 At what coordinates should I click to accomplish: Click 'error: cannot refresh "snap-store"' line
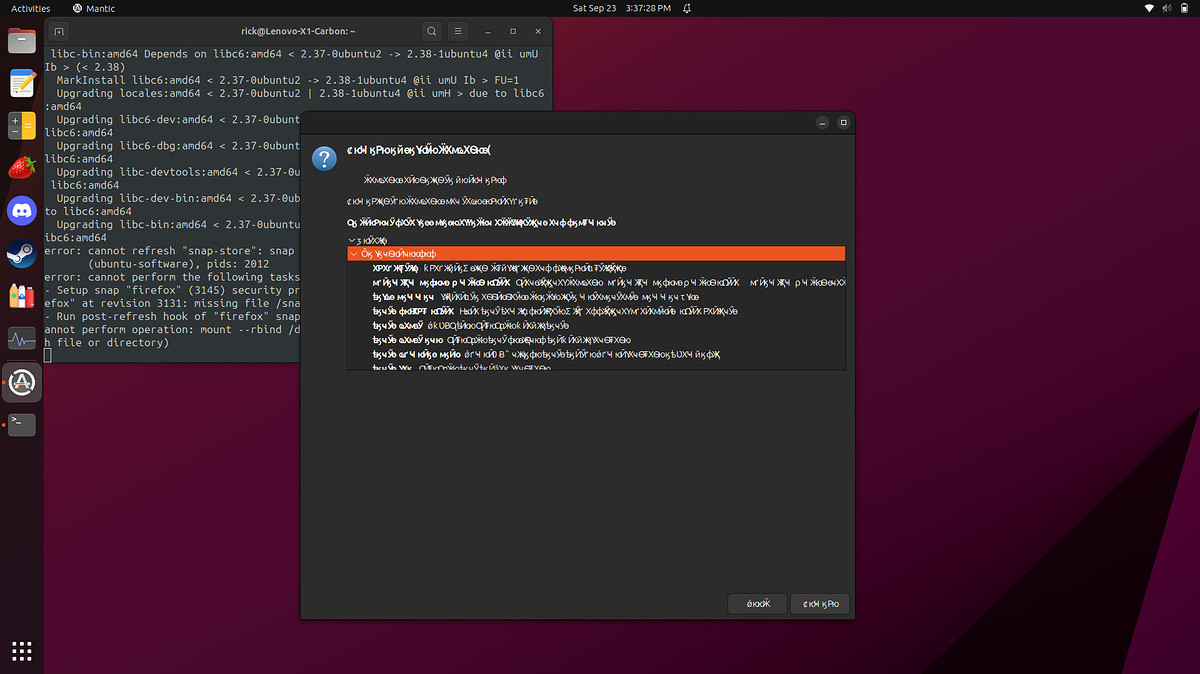170,251
